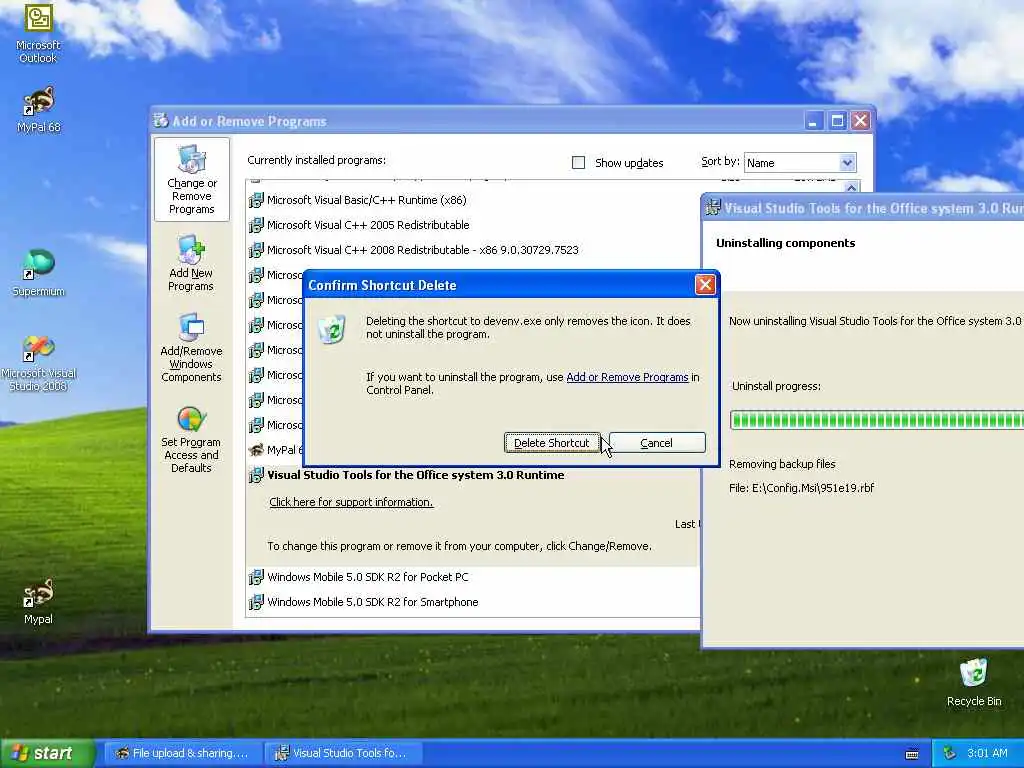Select the MyPal 68 desktop icon
The height and width of the screenshot is (768, 1024).
pos(38,109)
